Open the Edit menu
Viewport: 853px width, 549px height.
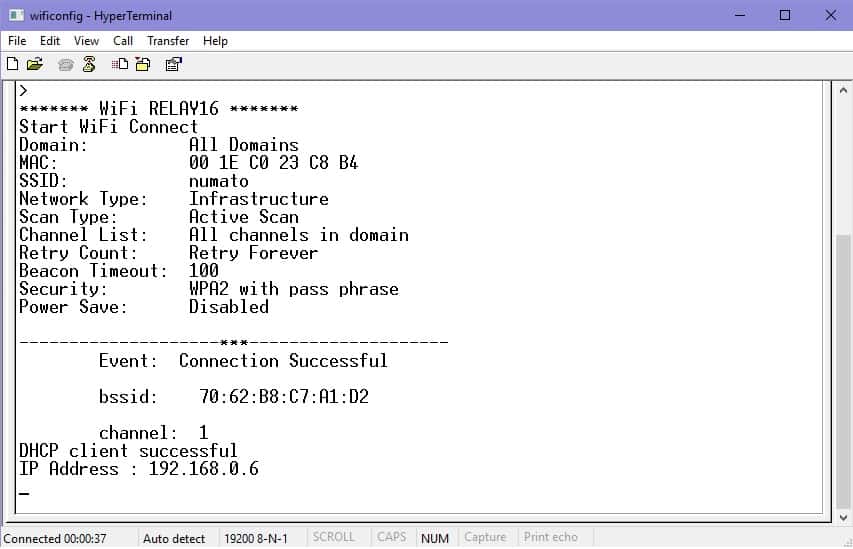[x=50, y=41]
